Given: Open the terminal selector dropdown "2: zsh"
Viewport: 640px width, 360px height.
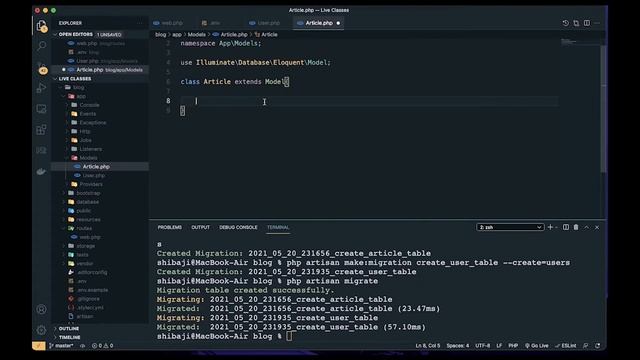Looking at the screenshot, I should tap(510, 227).
